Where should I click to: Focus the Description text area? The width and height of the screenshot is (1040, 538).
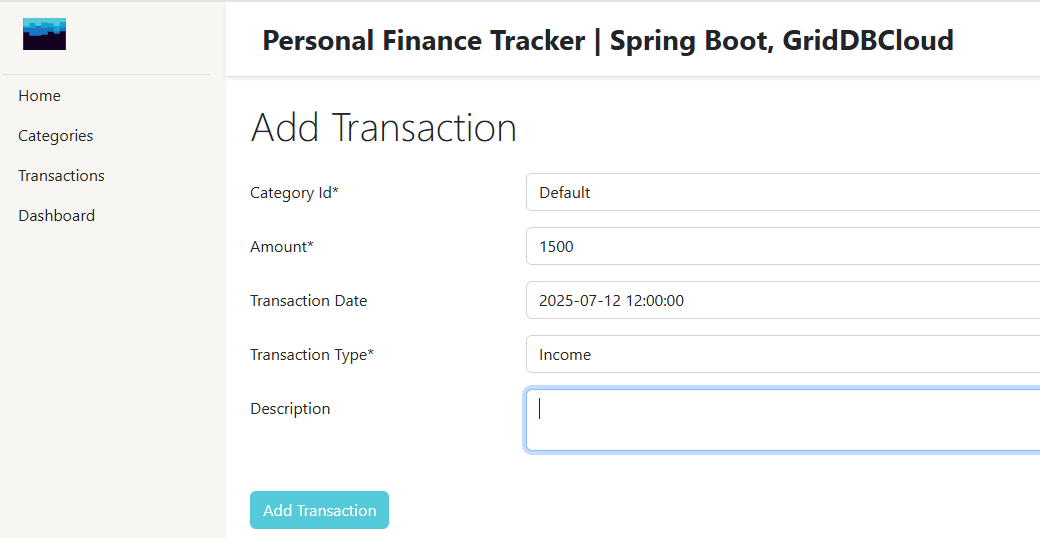pyautogui.click(x=782, y=421)
